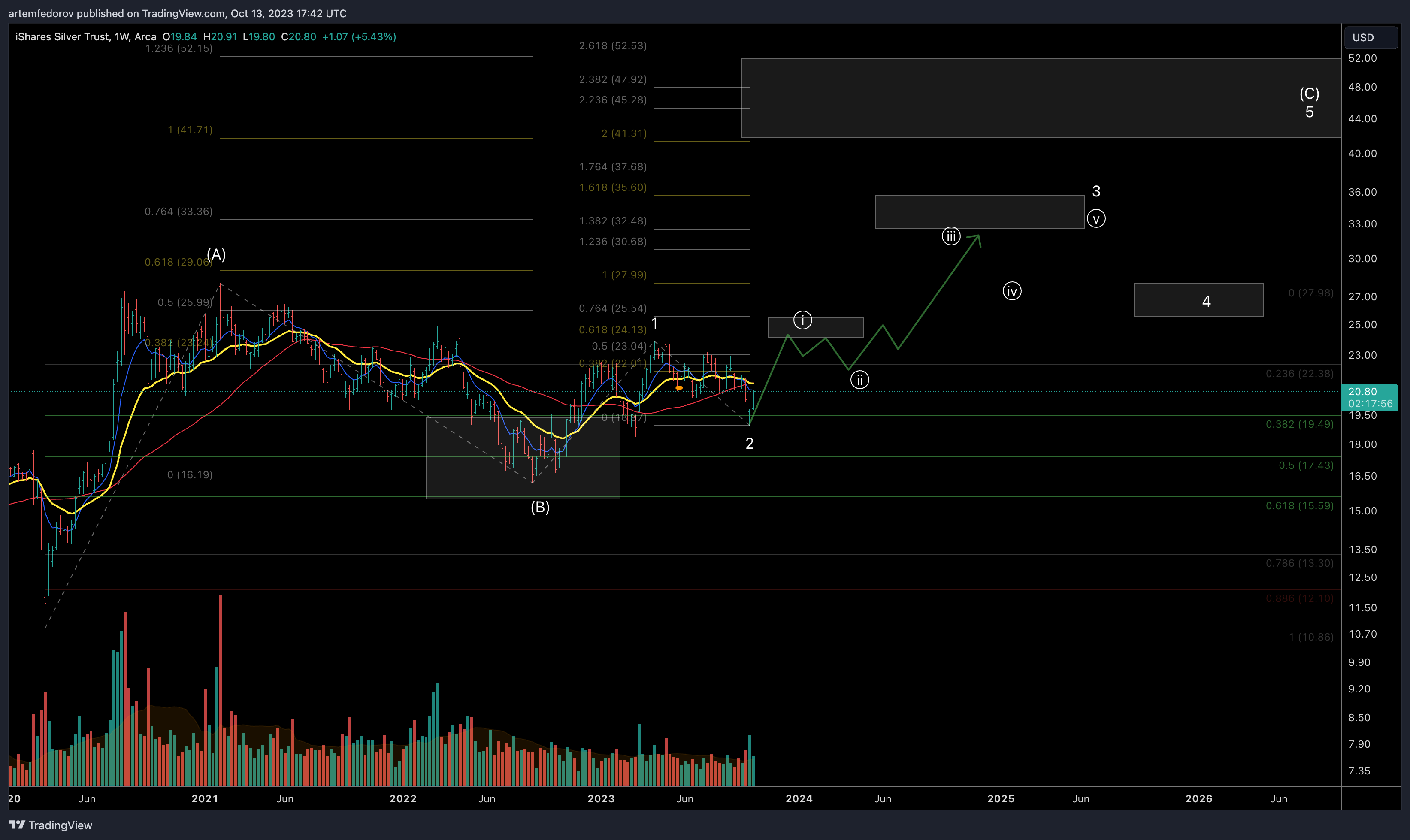
Task: Click the 36.00 price scale label
Action: coord(1362,192)
